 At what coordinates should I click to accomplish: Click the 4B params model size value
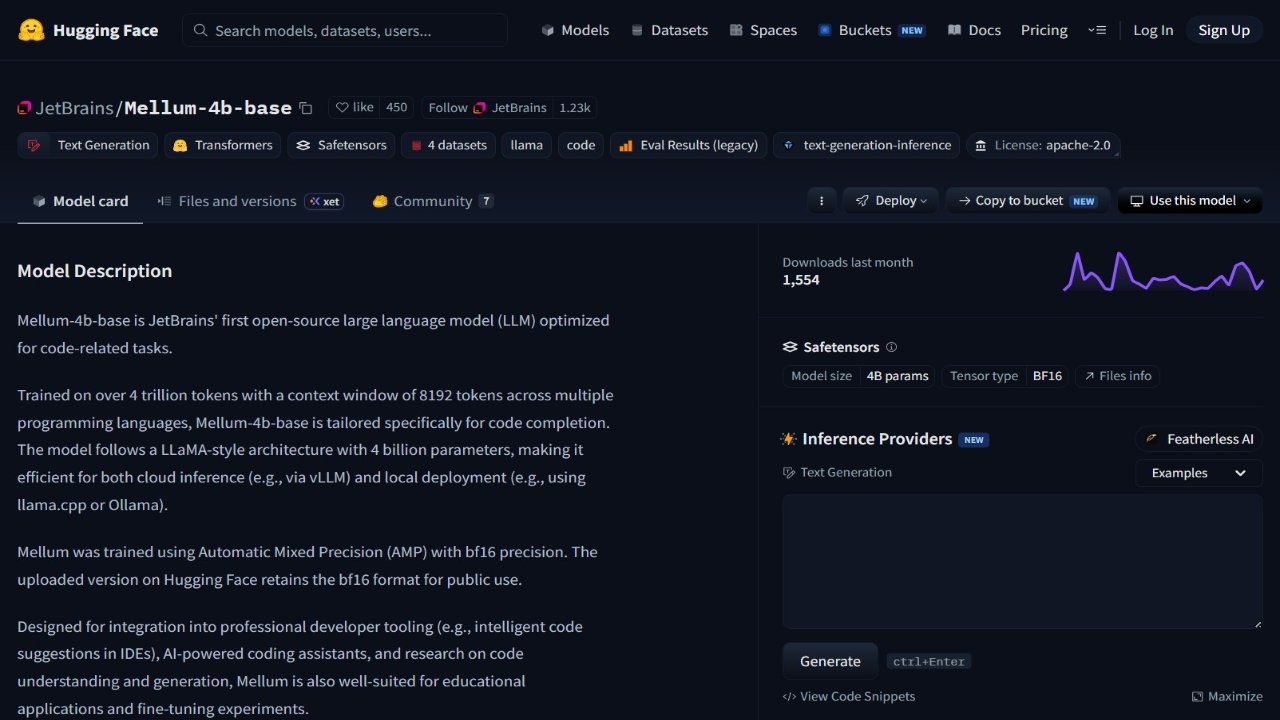897,376
